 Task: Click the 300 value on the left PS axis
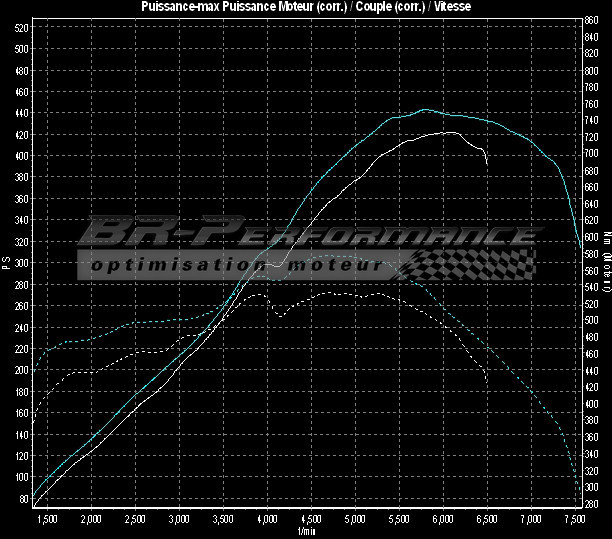[x=21, y=263]
